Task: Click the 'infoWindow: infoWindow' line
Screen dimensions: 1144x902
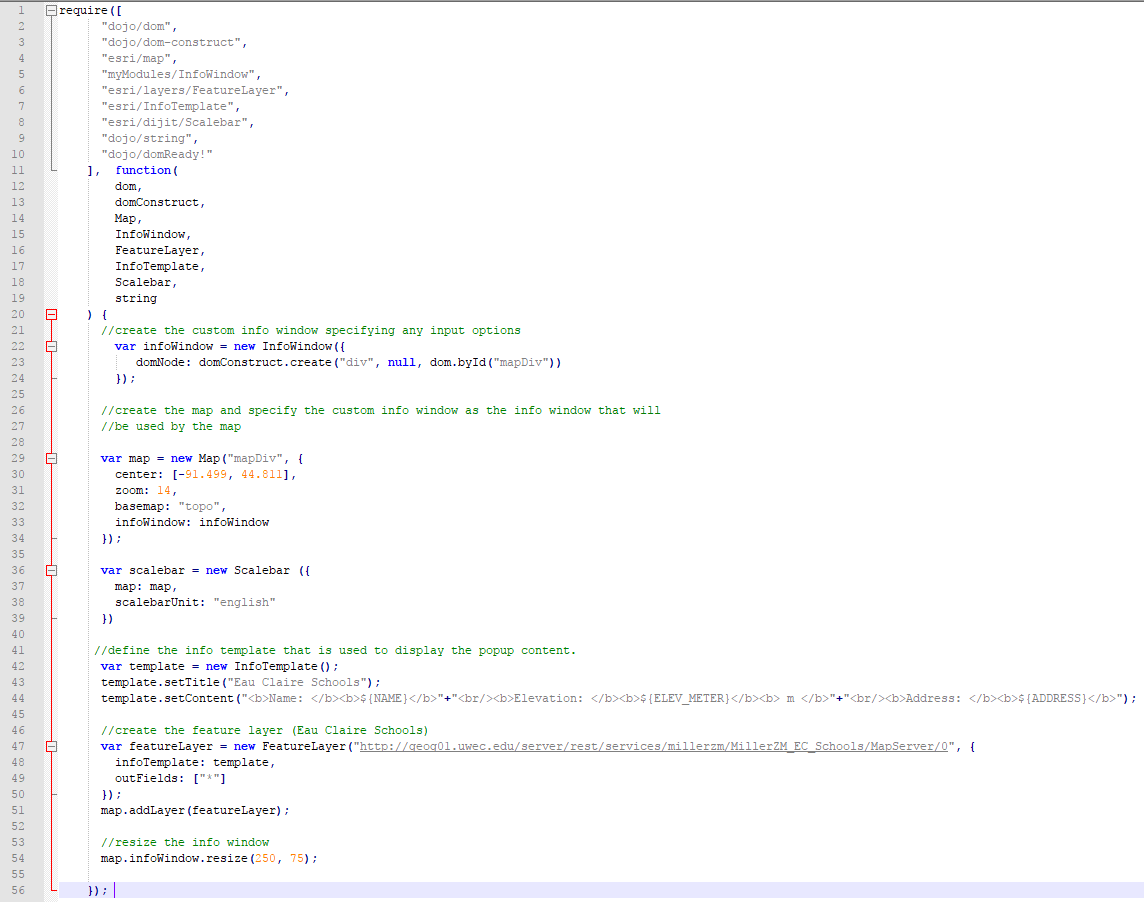Action: tap(192, 523)
